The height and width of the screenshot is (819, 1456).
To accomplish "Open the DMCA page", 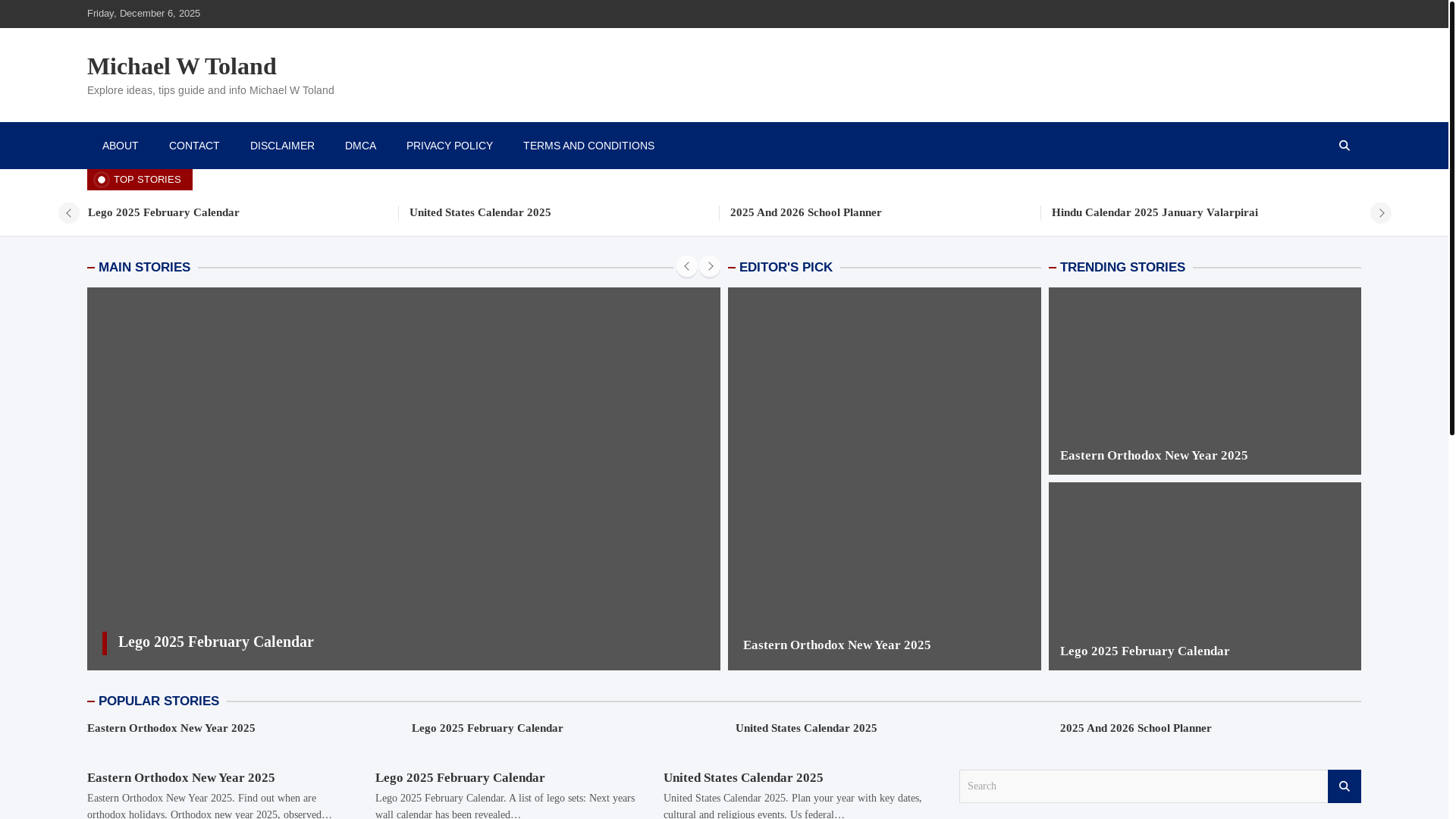I will pyautogui.click(x=360, y=146).
